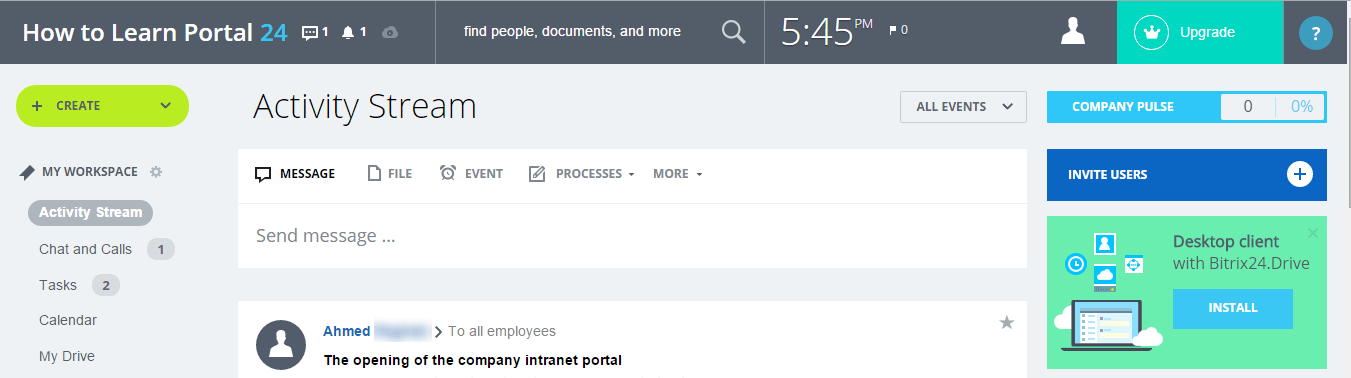
Task: Click the Company Pulse 0% value
Action: tap(1301, 107)
